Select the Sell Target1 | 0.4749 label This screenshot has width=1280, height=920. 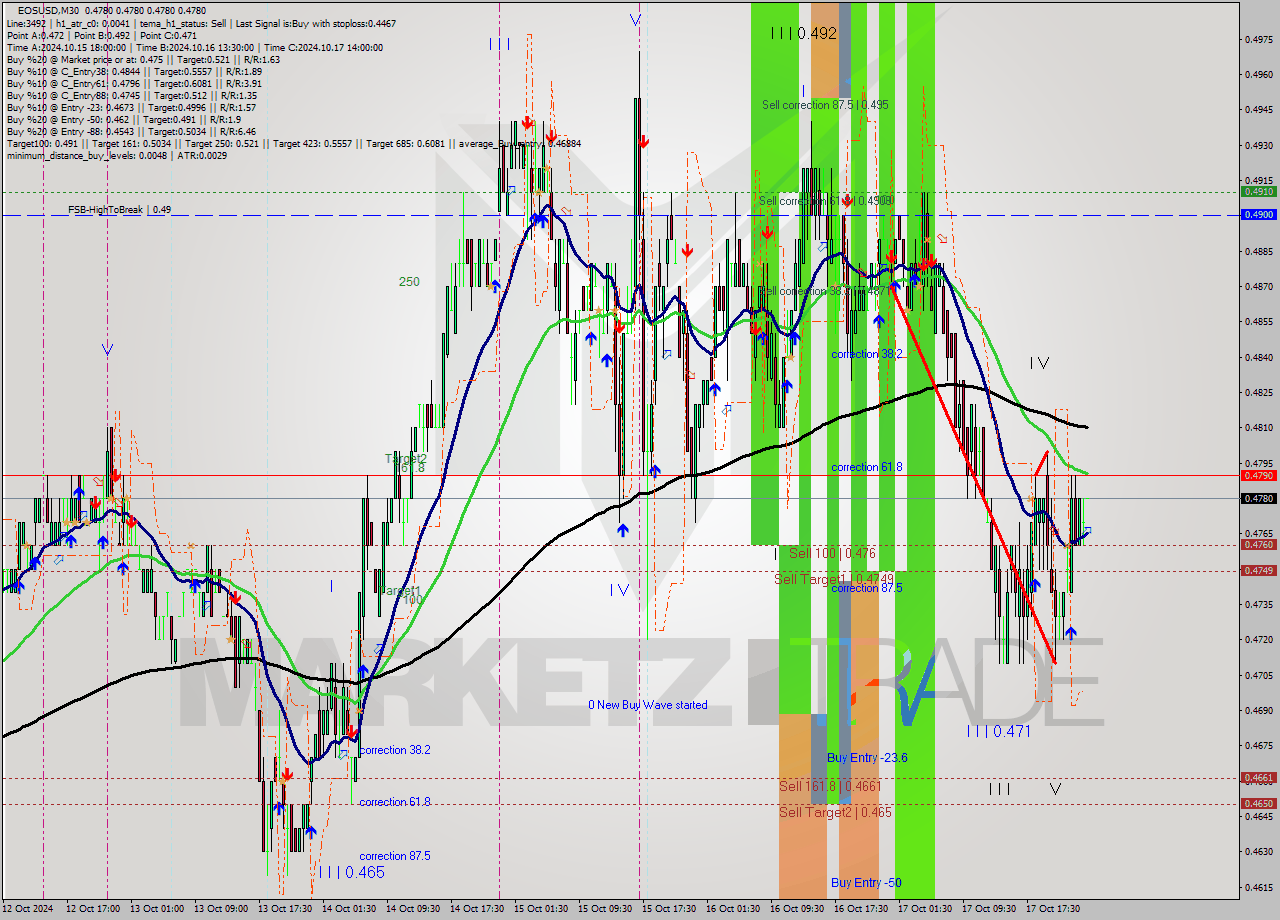(834, 579)
